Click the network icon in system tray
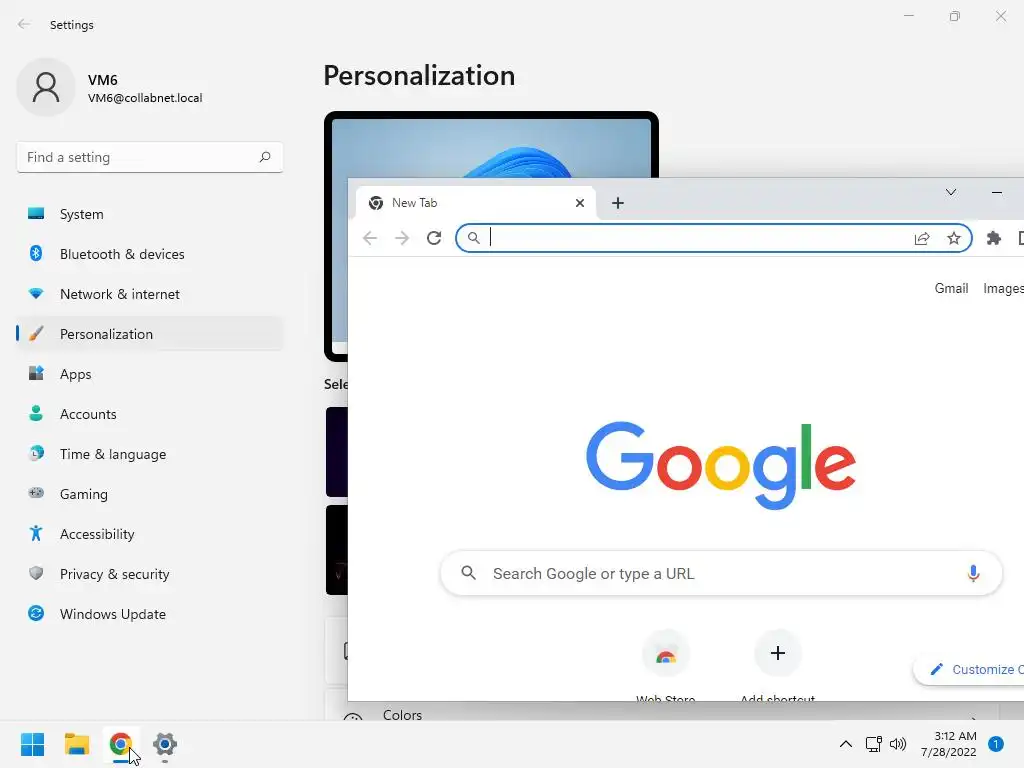1024x768 pixels. pos(873,744)
